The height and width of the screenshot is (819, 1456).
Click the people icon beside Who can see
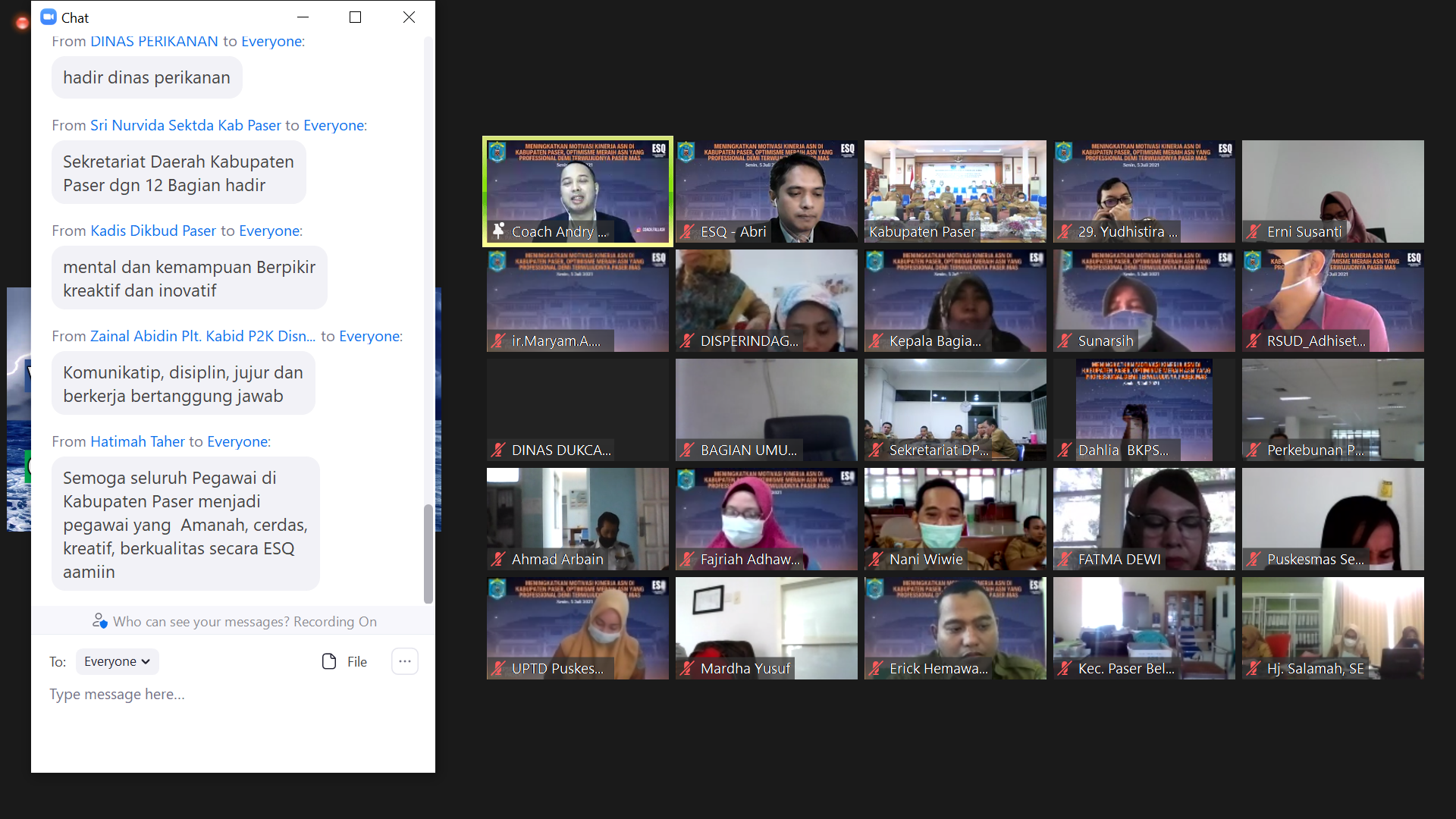(x=99, y=621)
